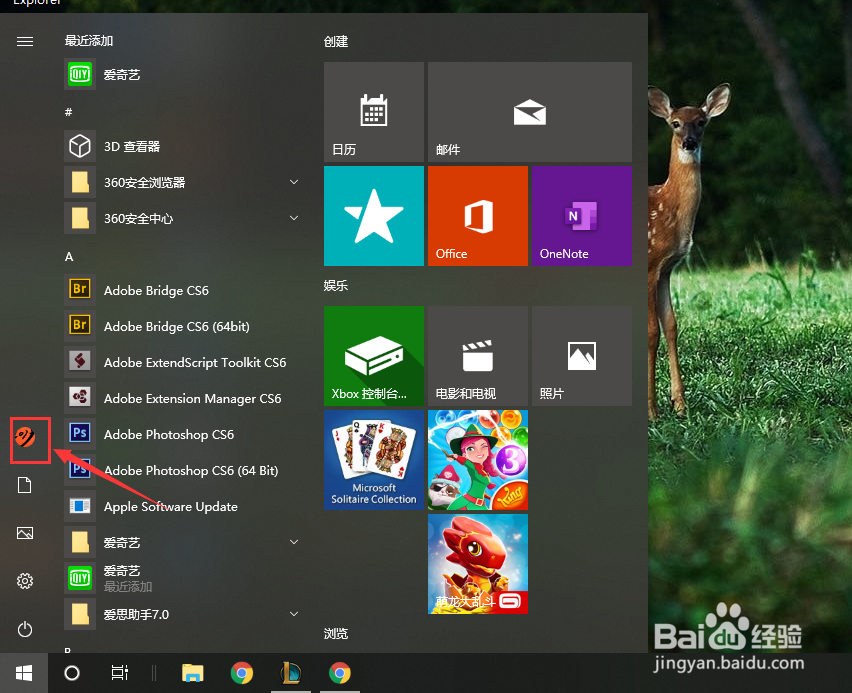This screenshot has height=693, width=852.
Task: Switch to League of Legends on taskbar
Action: point(291,673)
